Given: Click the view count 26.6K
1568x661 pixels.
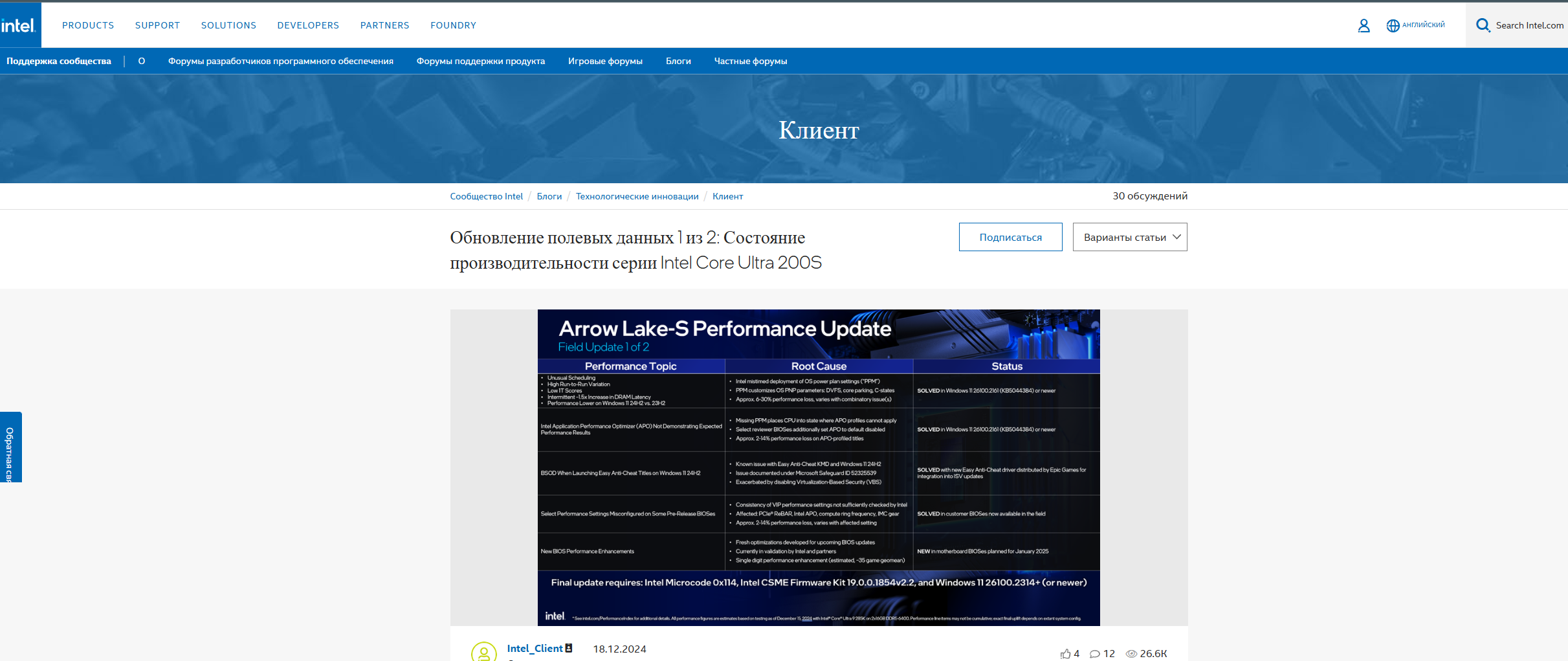Looking at the screenshot, I should (1153, 654).
